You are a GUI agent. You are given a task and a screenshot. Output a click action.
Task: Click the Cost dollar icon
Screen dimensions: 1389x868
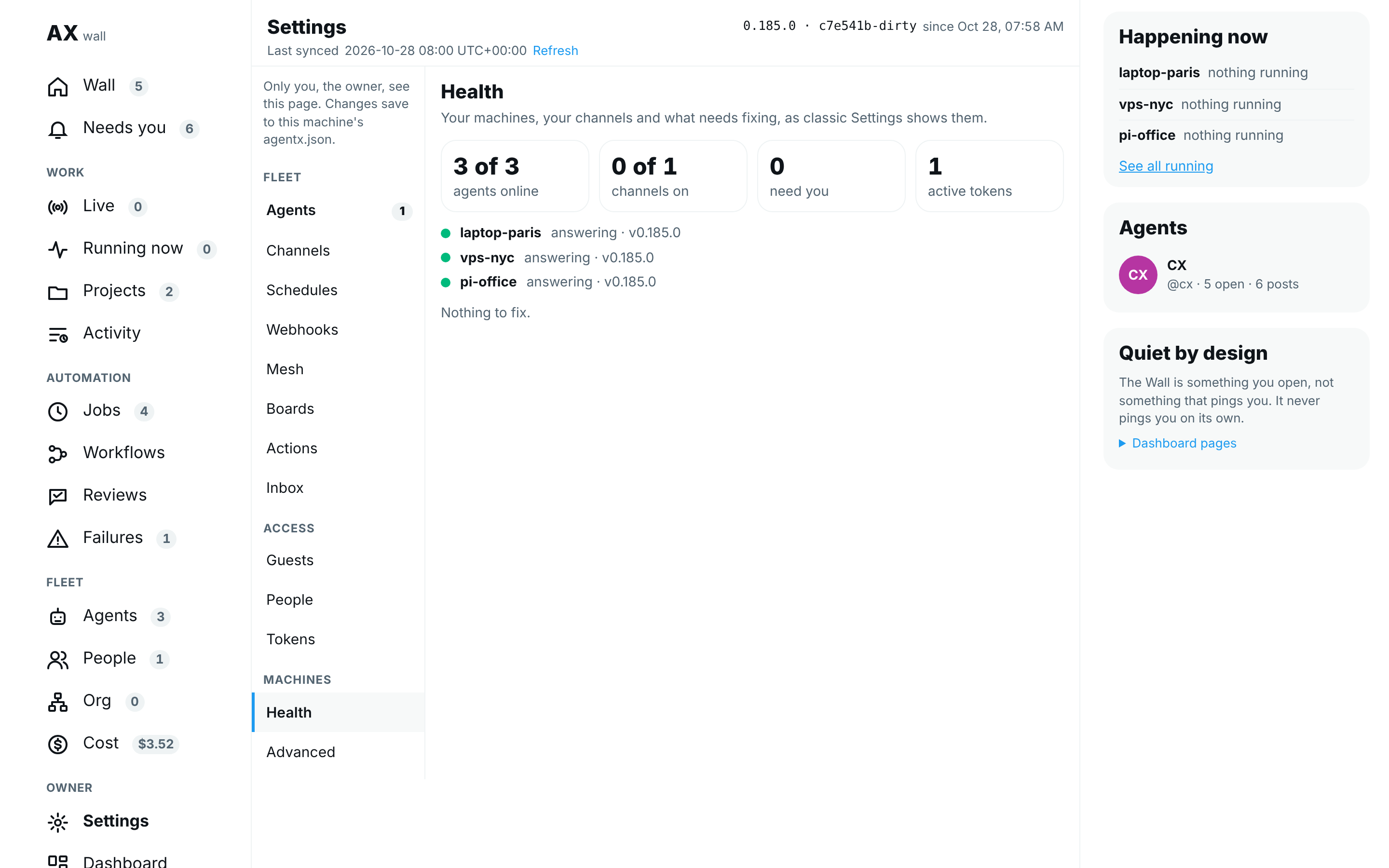58,744
